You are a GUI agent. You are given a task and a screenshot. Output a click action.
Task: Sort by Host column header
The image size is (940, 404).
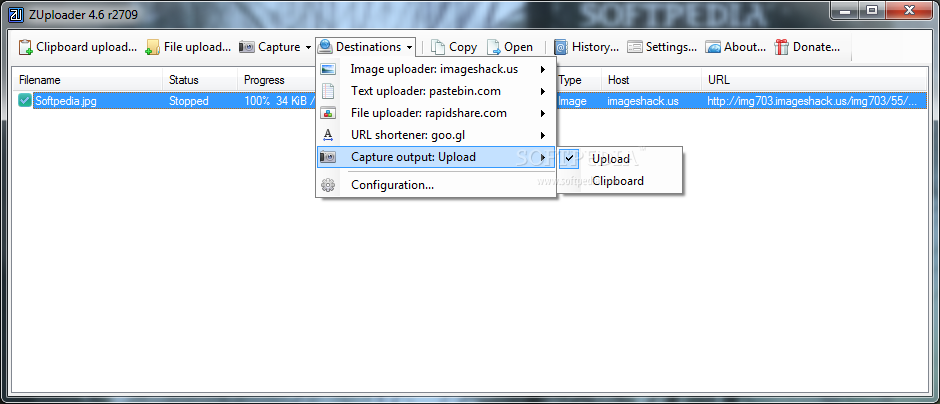652,80
